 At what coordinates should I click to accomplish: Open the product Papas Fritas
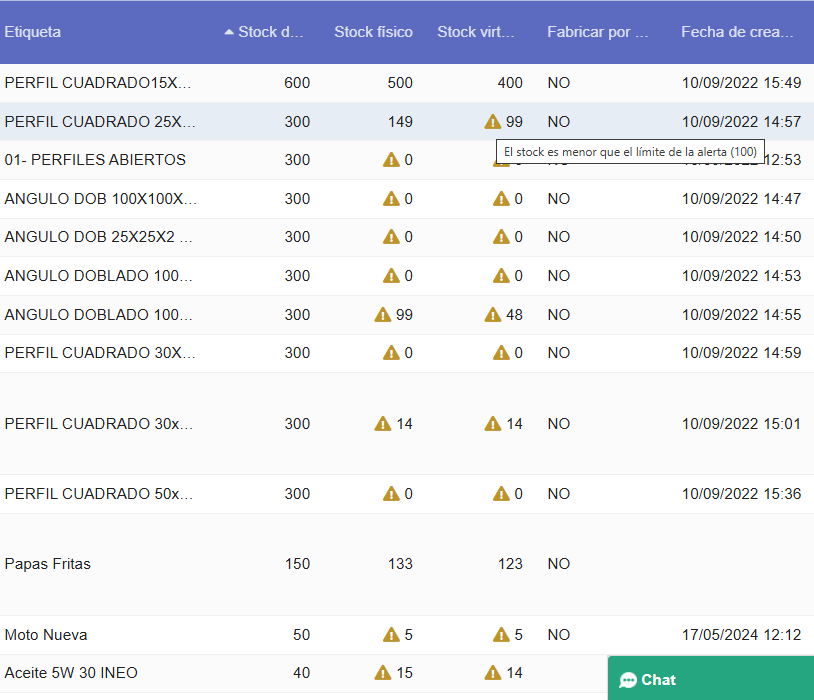pyautogui.click(x=45, y=563)
